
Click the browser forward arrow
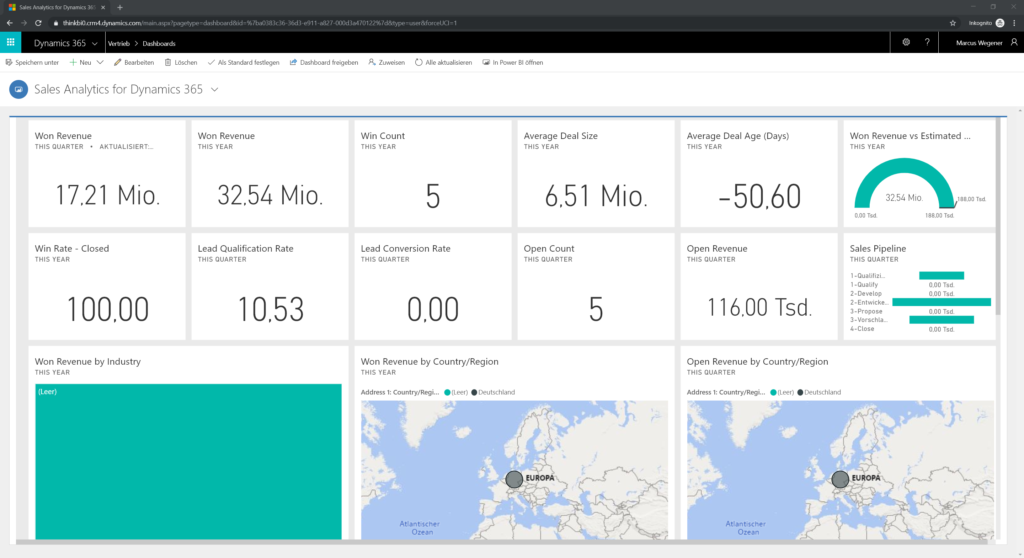(24, 23)
